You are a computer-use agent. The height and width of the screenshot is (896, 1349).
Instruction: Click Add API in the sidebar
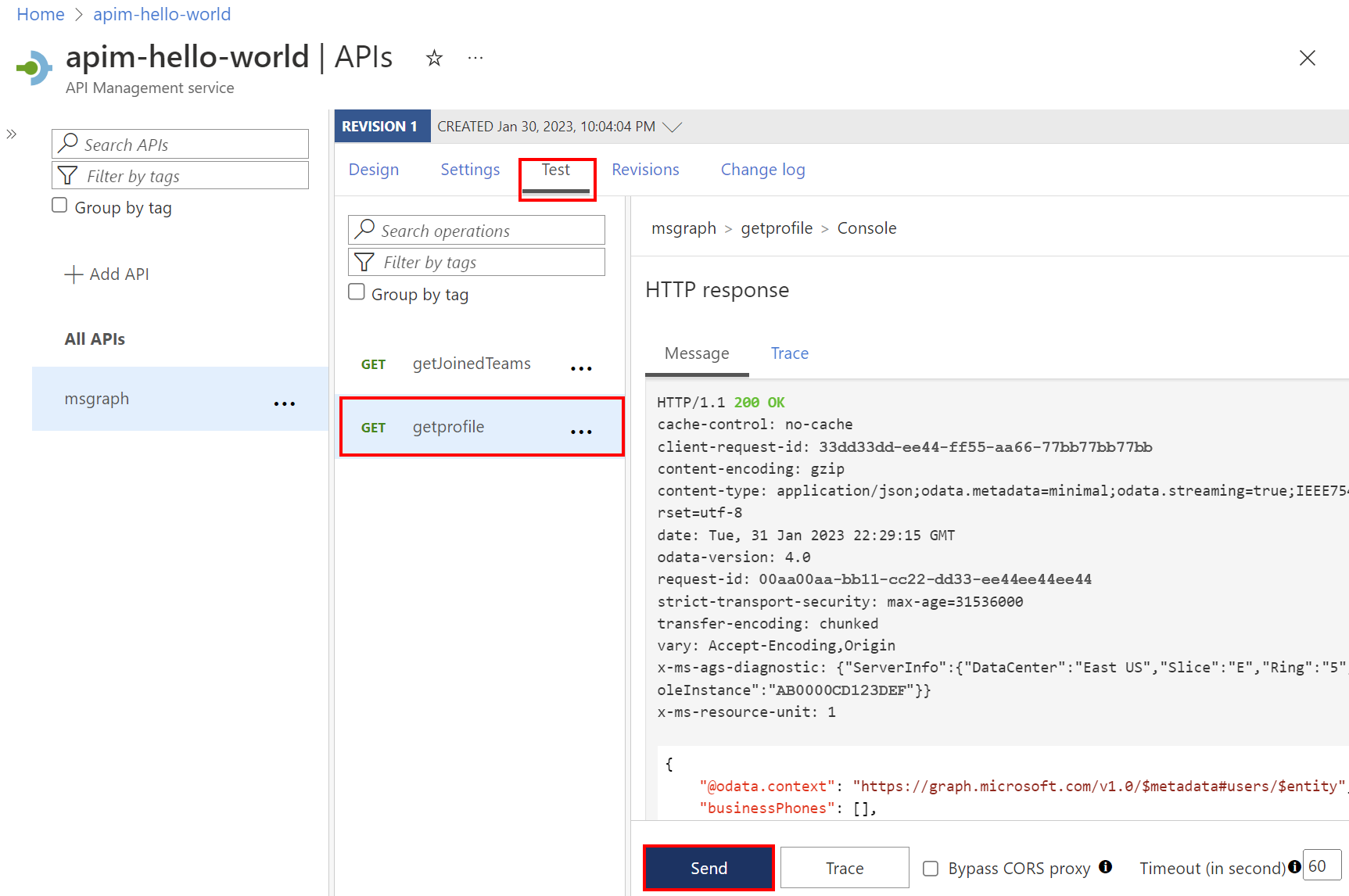tap(107, 274)
